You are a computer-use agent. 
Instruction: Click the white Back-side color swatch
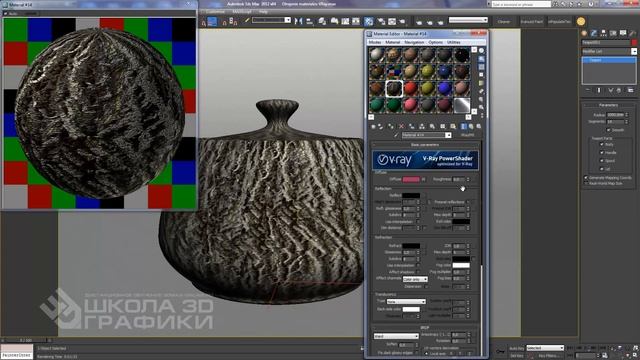pyautogui.click(x=411, y=309)
